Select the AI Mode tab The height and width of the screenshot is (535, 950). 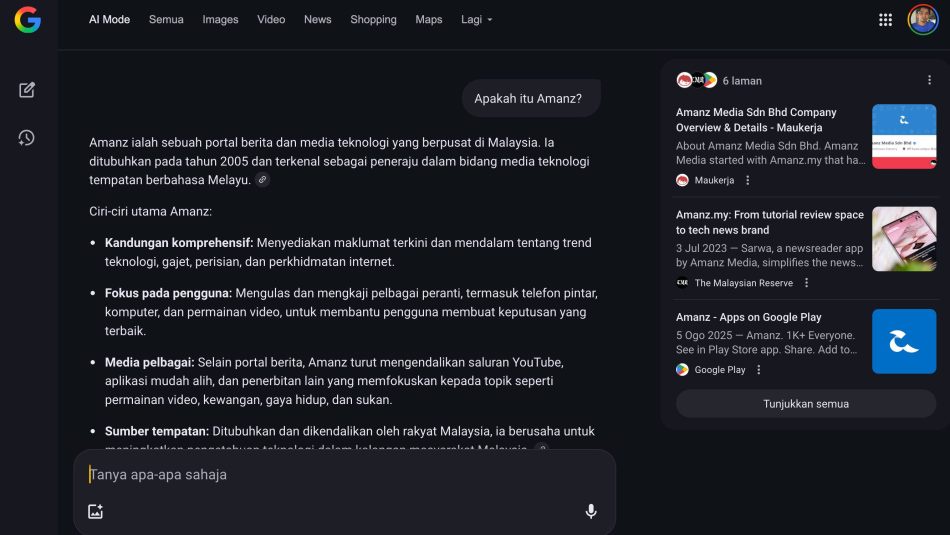[x=110, y=19]
